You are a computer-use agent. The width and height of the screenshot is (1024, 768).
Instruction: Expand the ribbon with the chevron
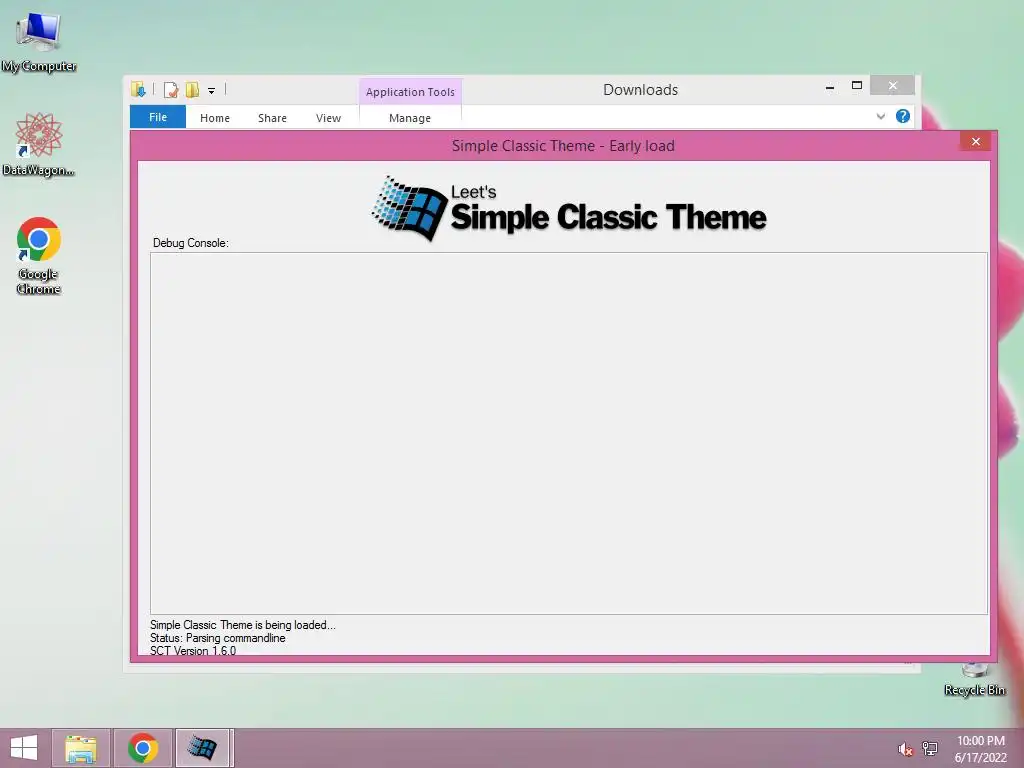880,116
